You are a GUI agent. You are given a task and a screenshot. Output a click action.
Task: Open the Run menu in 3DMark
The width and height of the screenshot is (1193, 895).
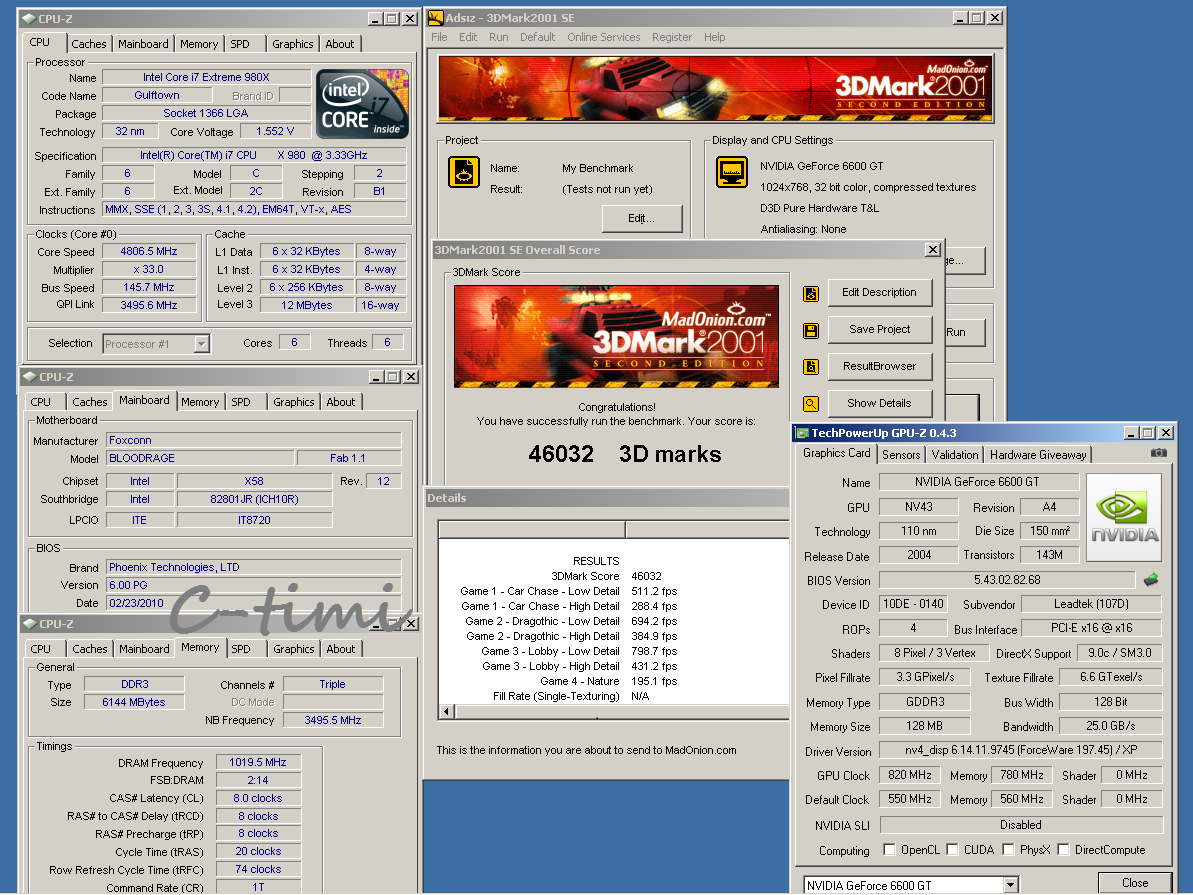point(498,37)
